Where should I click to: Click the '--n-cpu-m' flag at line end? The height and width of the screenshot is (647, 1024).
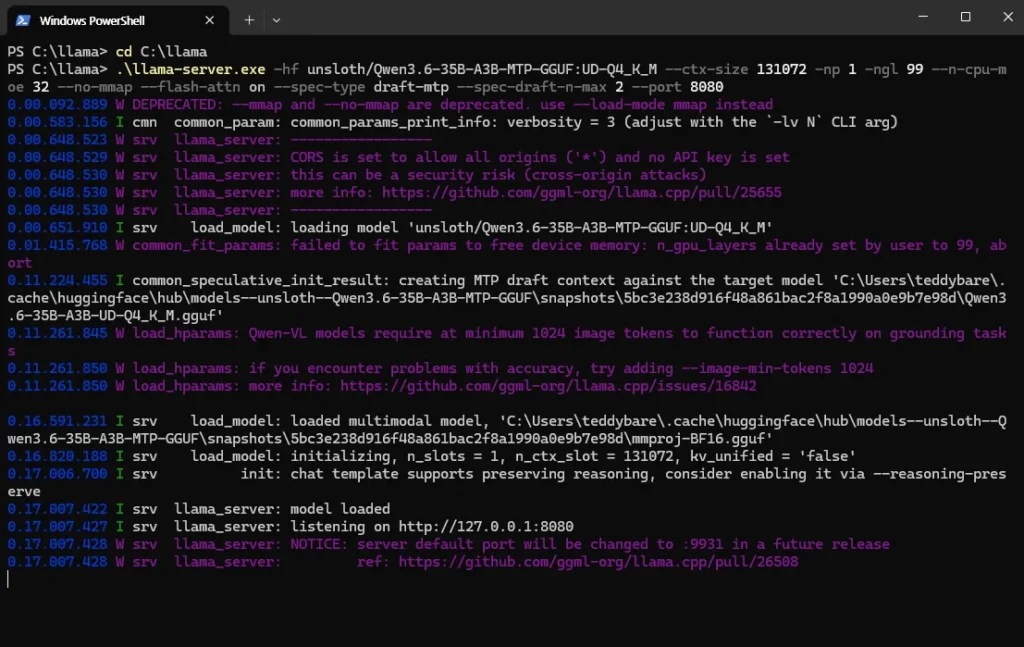(969, 69)
